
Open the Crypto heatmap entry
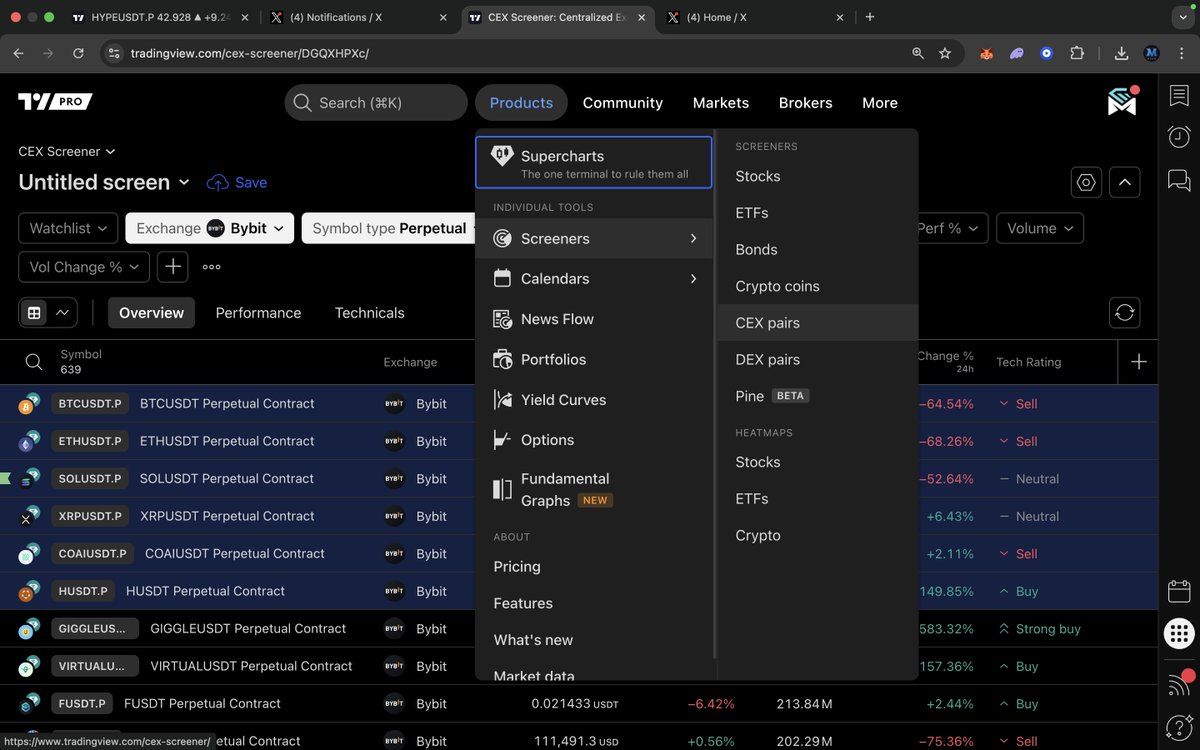pyautogui.click(x=818, y=536)
